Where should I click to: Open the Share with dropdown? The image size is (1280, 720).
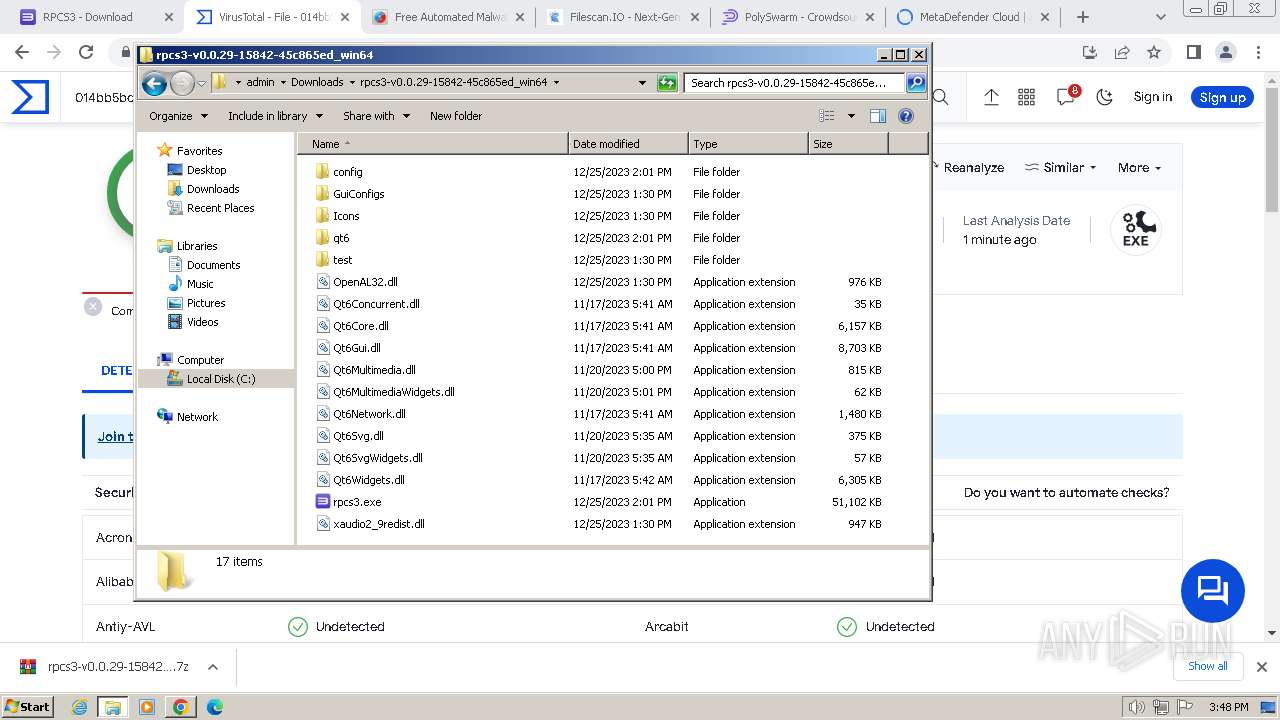point(376,116)
